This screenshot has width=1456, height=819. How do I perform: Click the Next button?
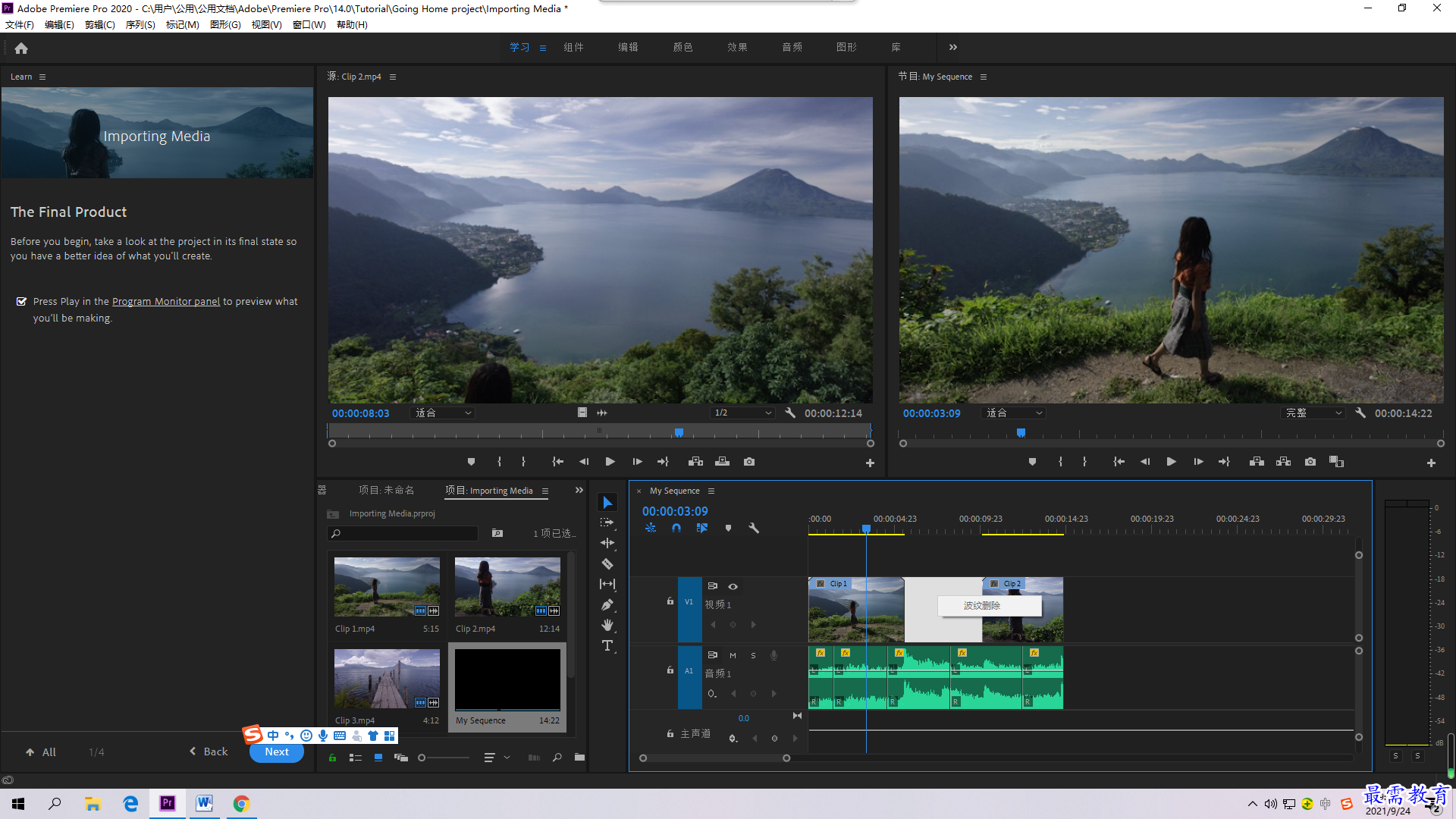pos(277,752)
